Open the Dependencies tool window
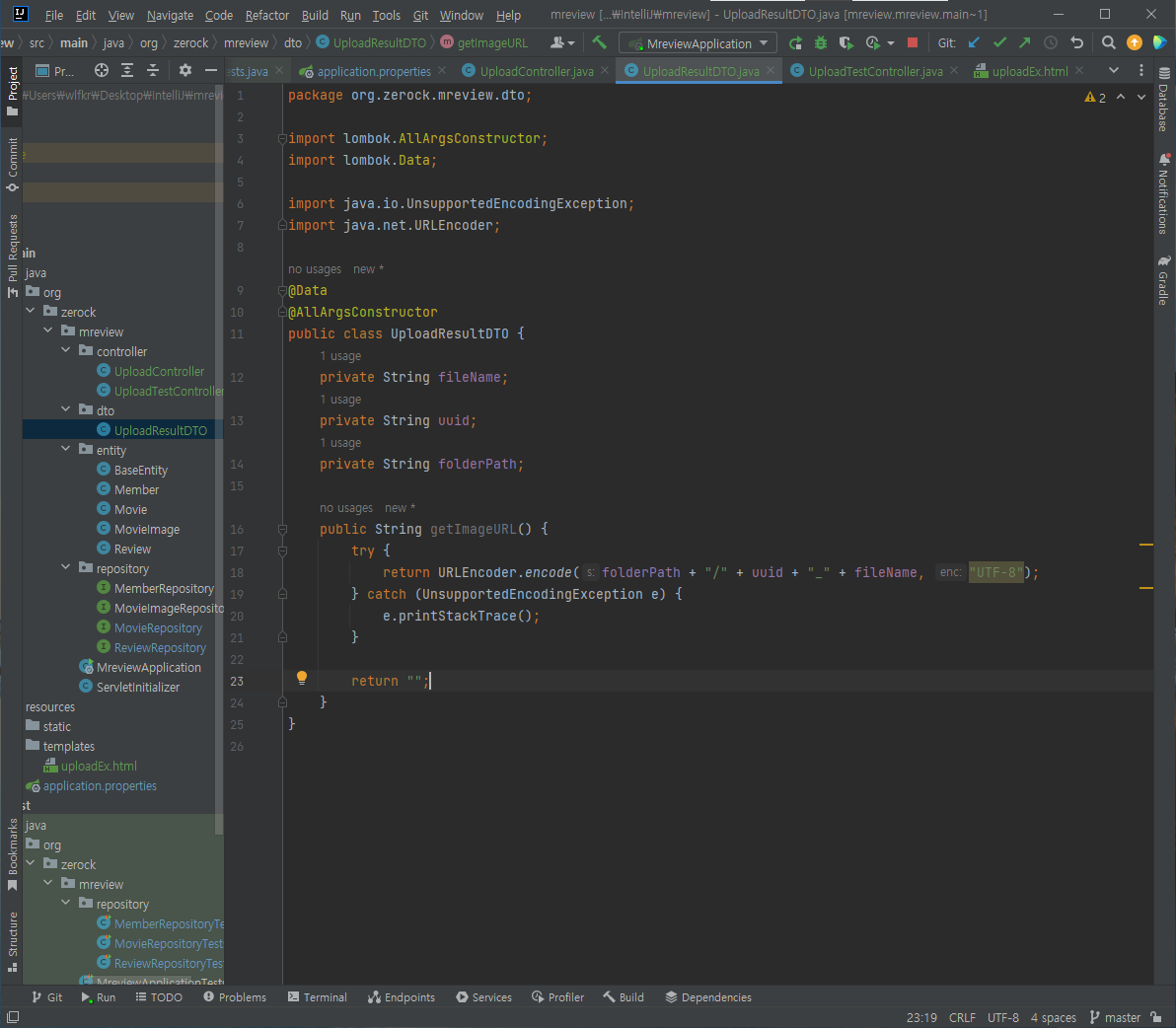 coord(708,997)
